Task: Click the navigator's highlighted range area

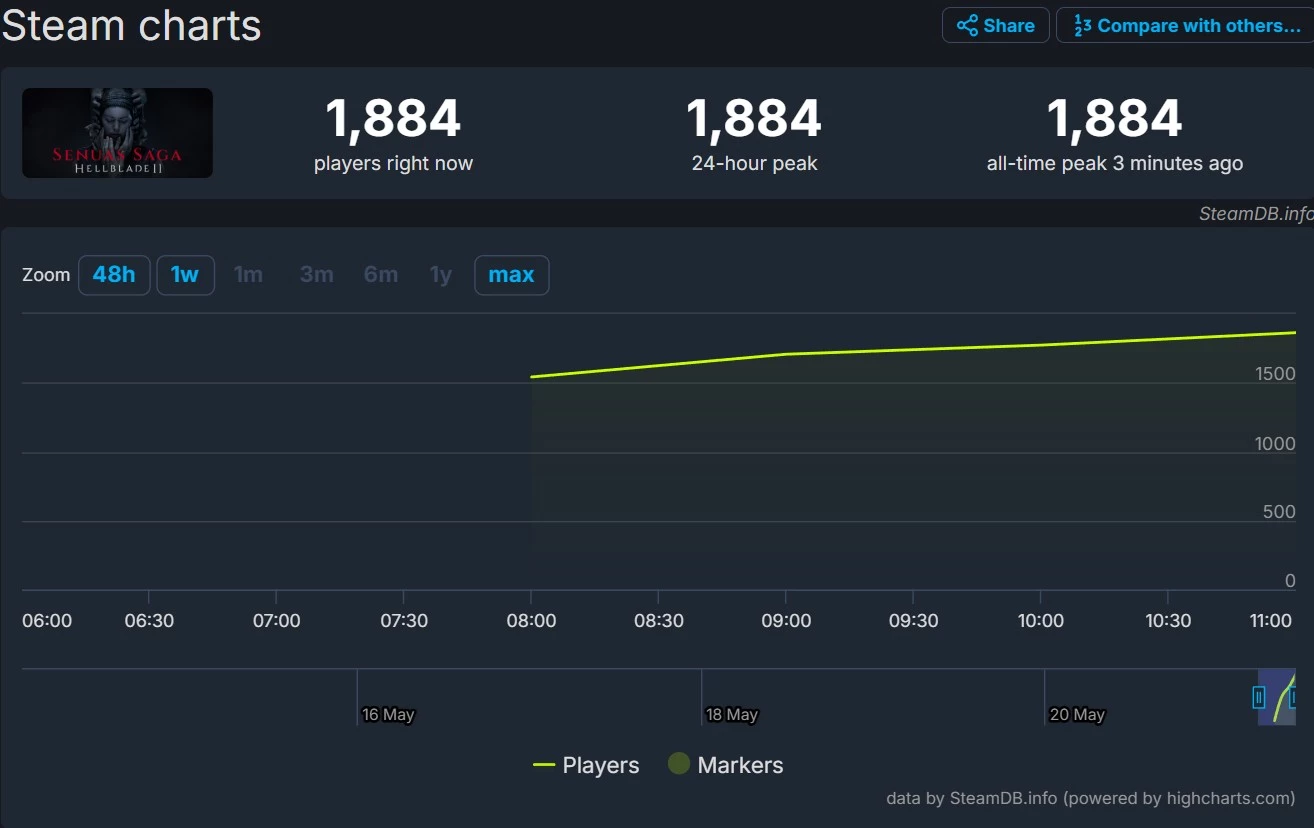Action: tap(1277, 697)
